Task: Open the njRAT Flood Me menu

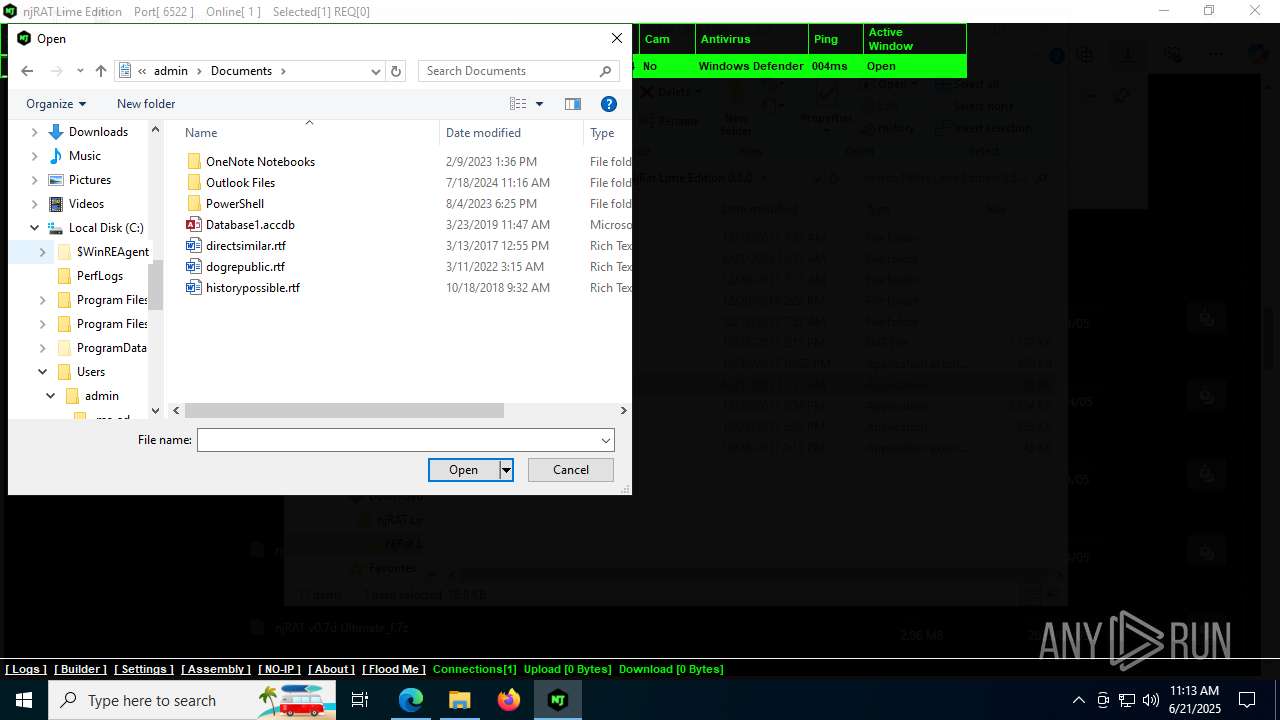Action: 394,669
